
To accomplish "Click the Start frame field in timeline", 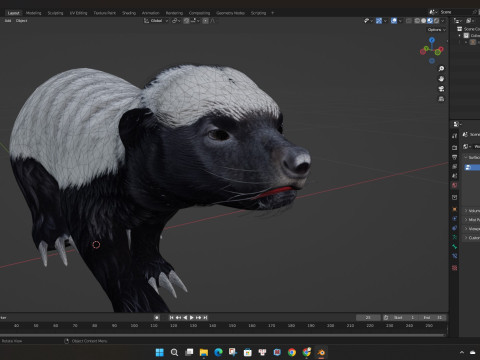I will click(x=404, y=318).
